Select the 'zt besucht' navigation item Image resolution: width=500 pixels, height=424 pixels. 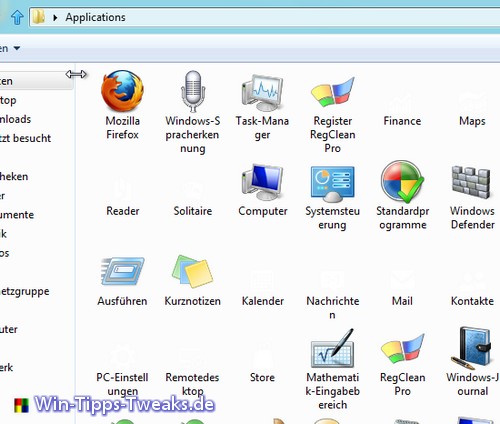pos(25,138)
